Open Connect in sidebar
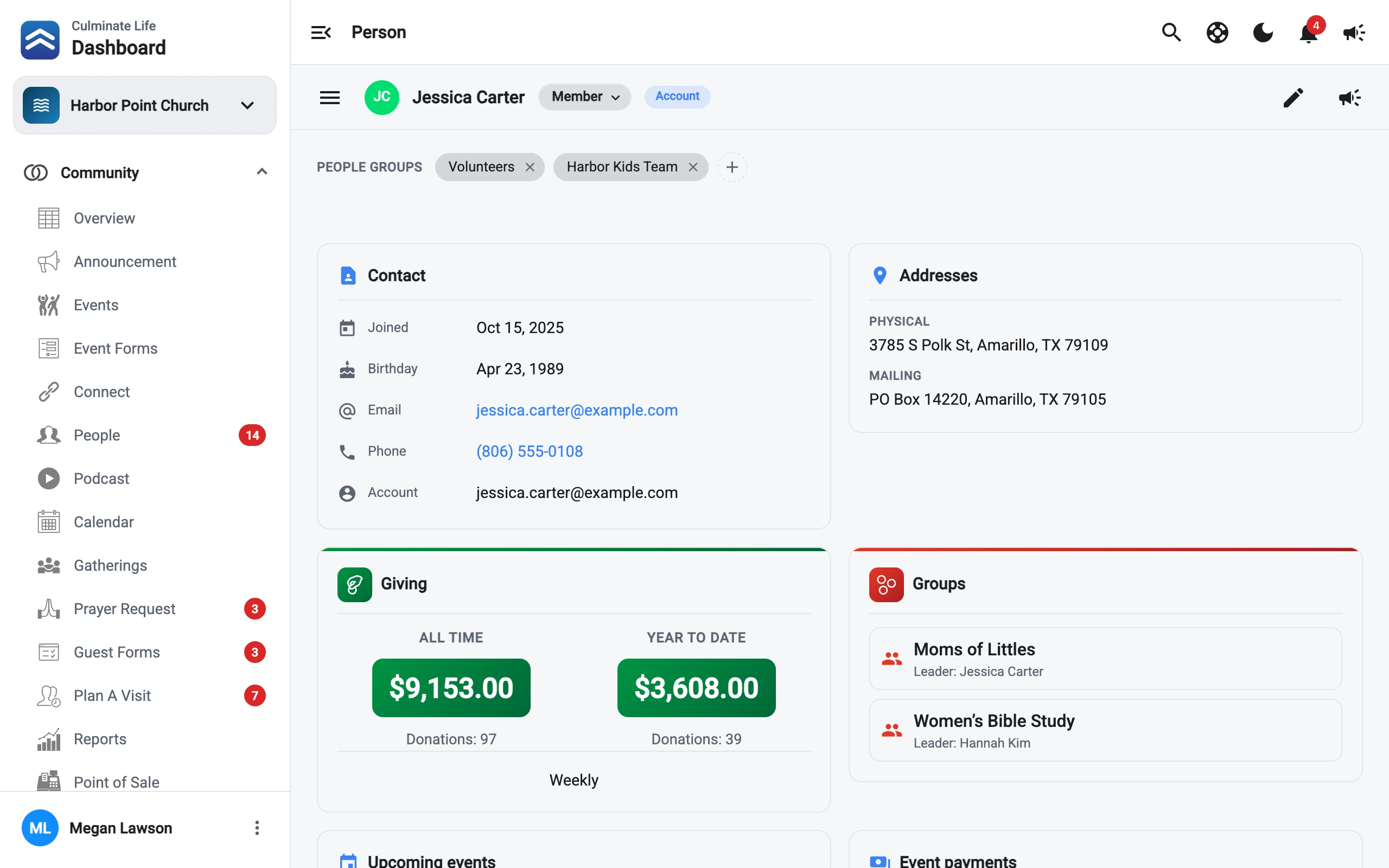Viewport: 1389px width, 868px height. pyautogui.click(x=145, y=392)
